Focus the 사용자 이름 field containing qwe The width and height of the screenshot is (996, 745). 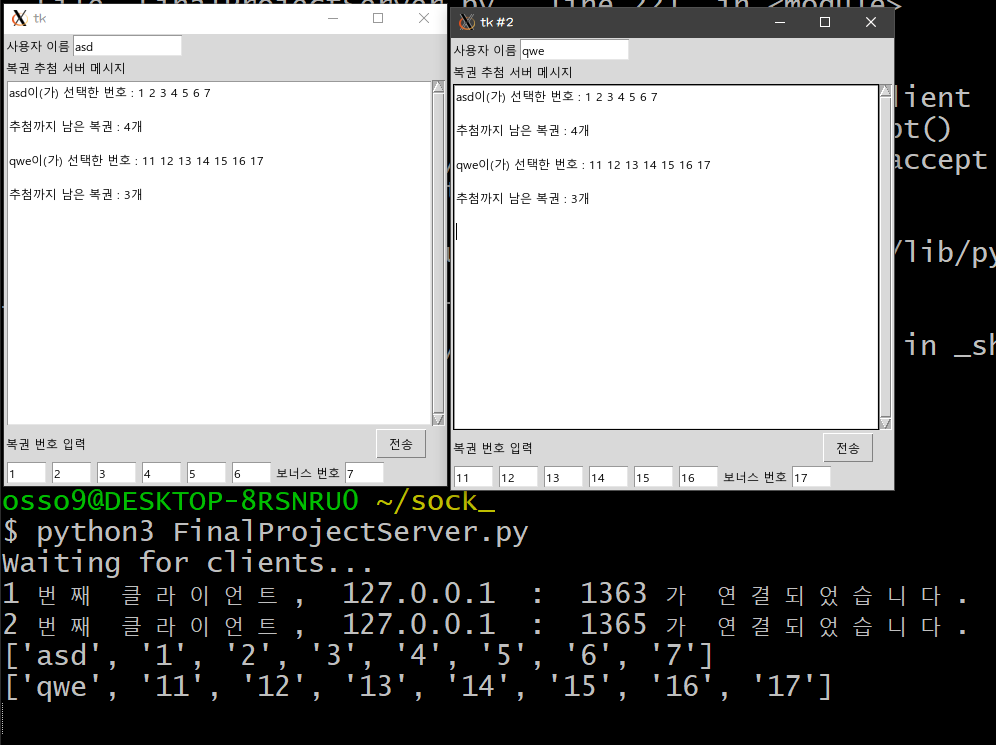tap(575, 50)
